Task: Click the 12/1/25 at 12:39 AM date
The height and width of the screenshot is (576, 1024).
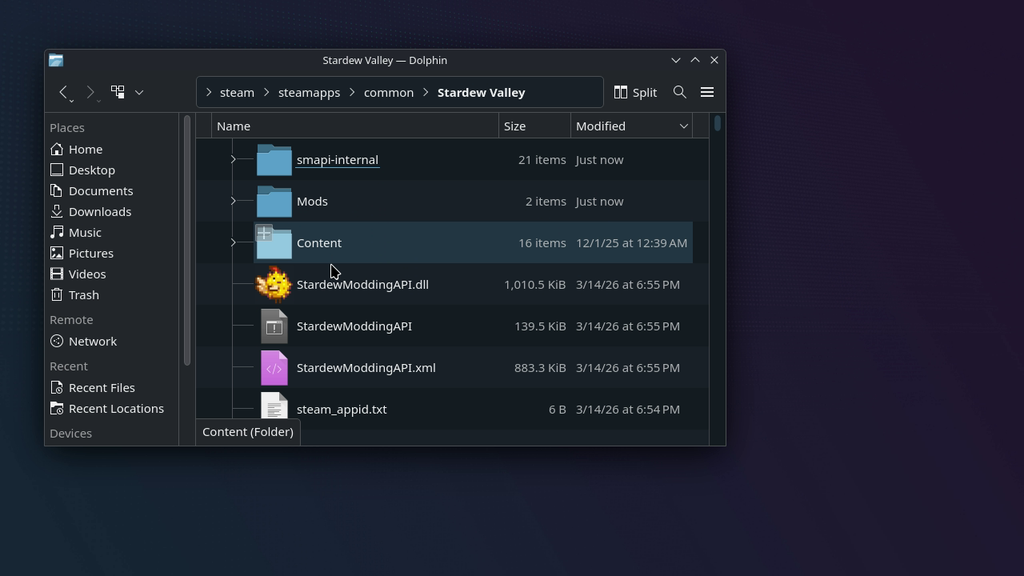Action: (x=632, y=243)
